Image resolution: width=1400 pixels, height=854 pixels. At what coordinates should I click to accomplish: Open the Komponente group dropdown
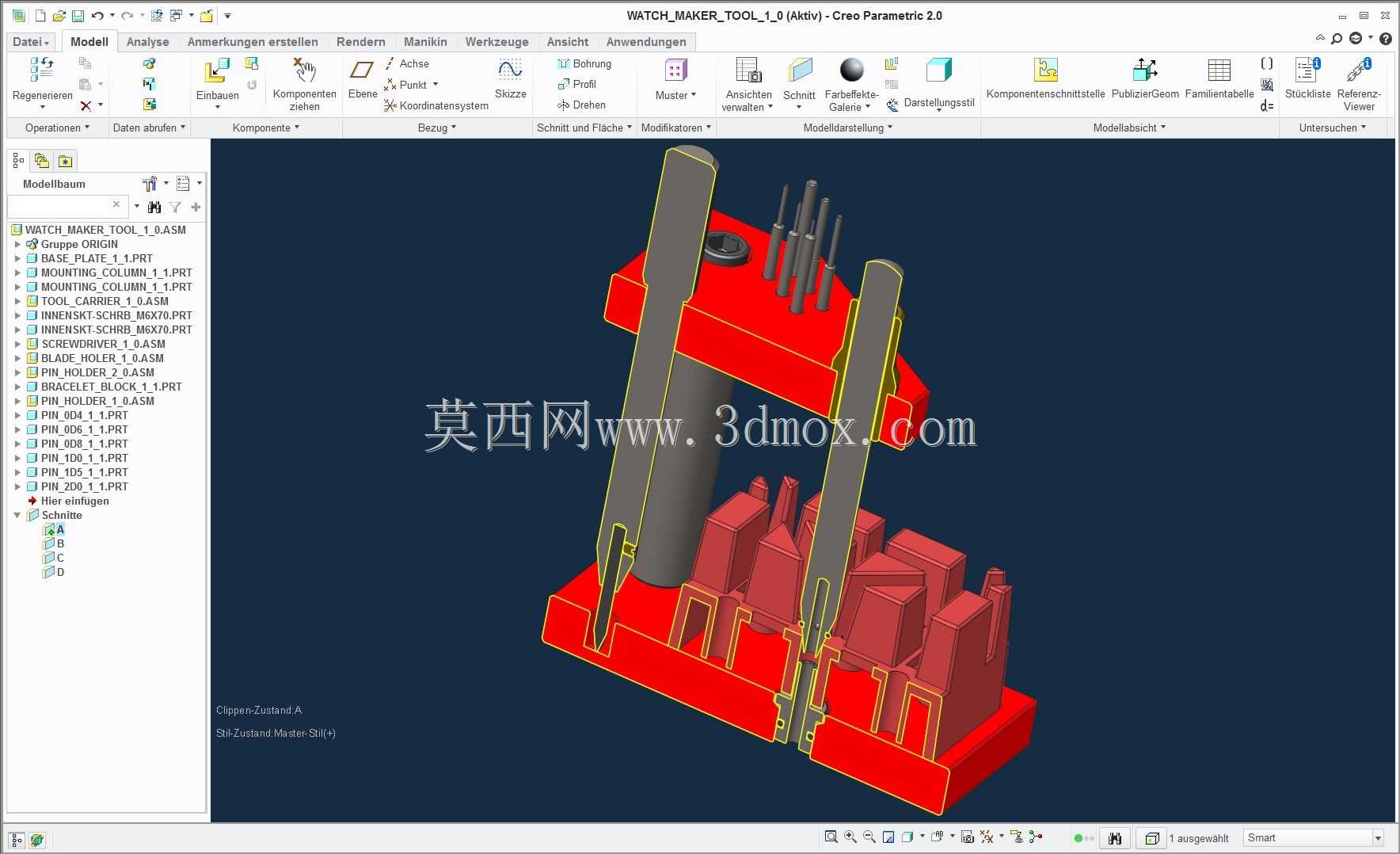point(266,128)
